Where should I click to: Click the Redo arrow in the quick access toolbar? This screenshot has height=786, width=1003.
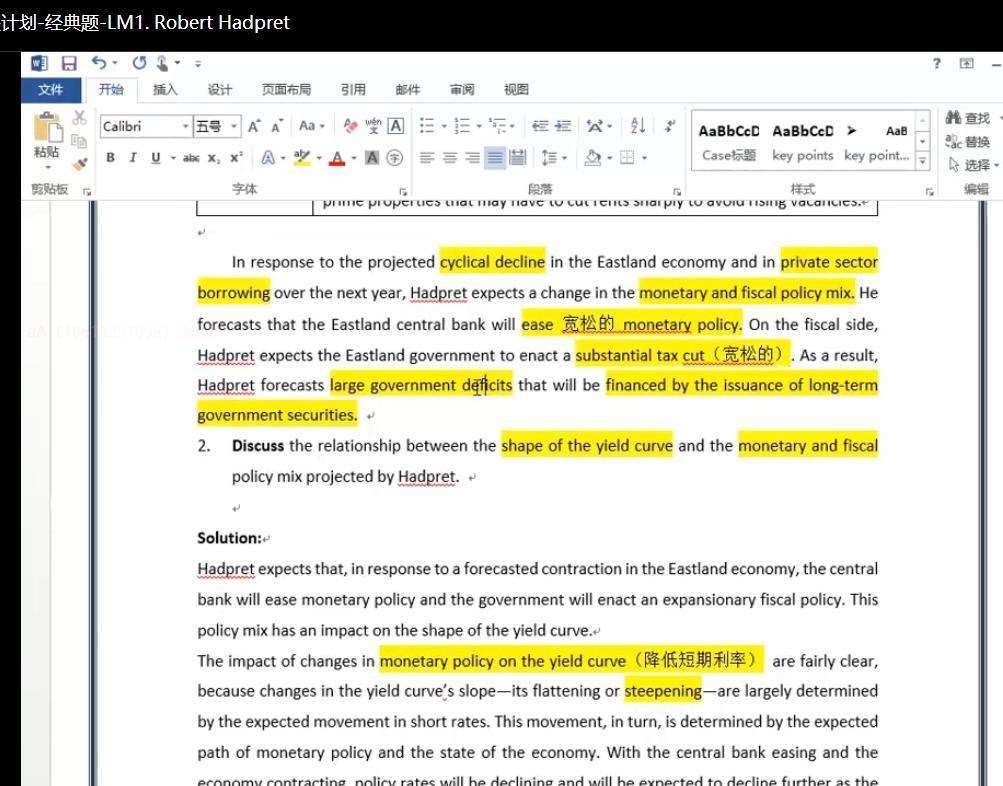[x=139, y=63]
